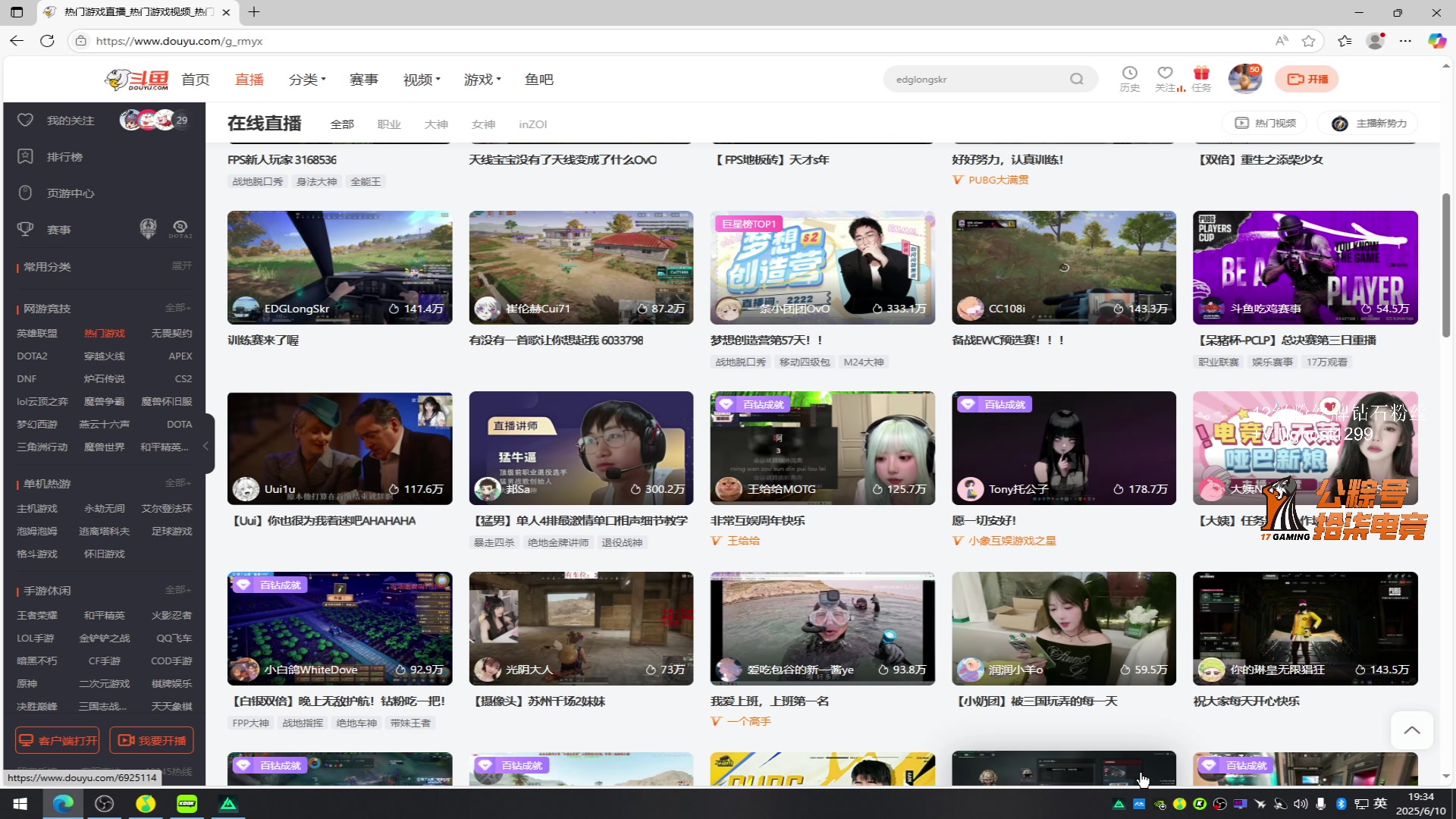Open a new browser tab
The height and width of the screenshot is (819, 1456).
(254, 12)
